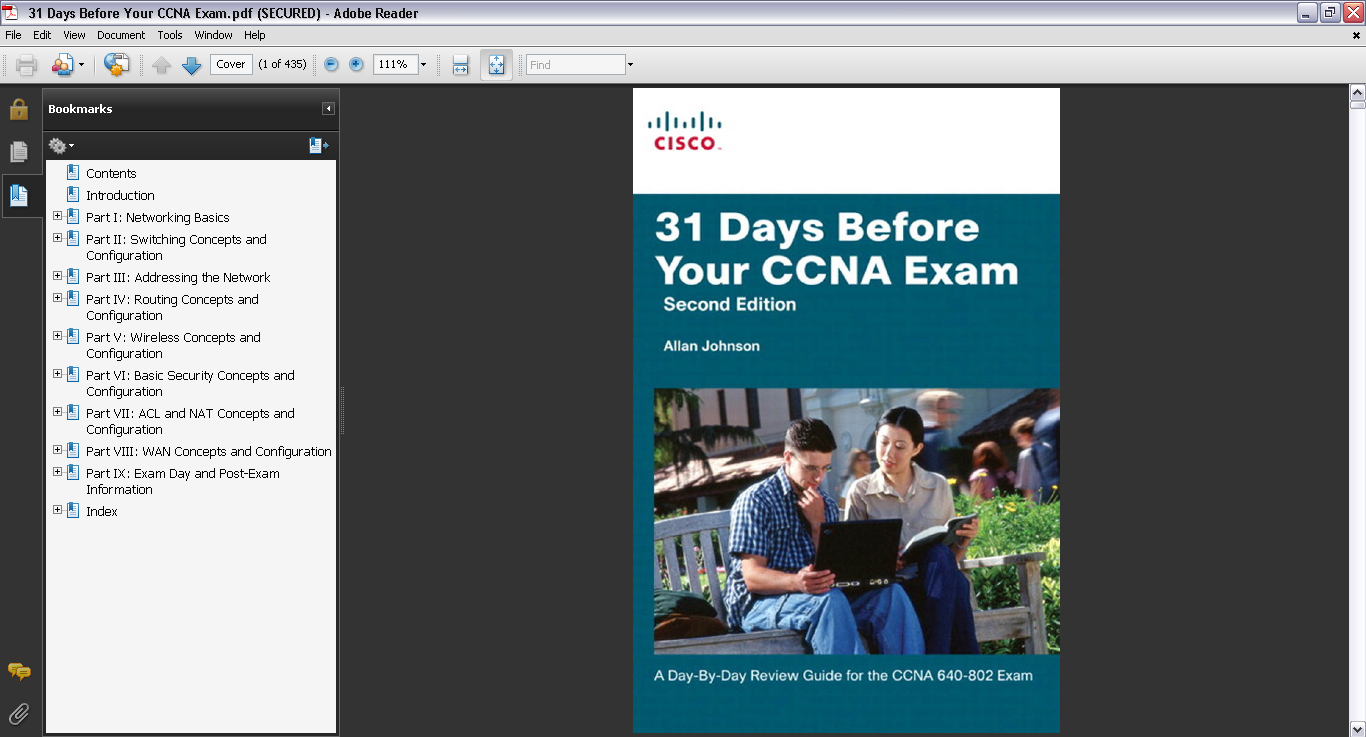The height and width of the screenshot is (737, 1366).
Task: Zoom out with the minus icon
Action: (x=332, y=65)
